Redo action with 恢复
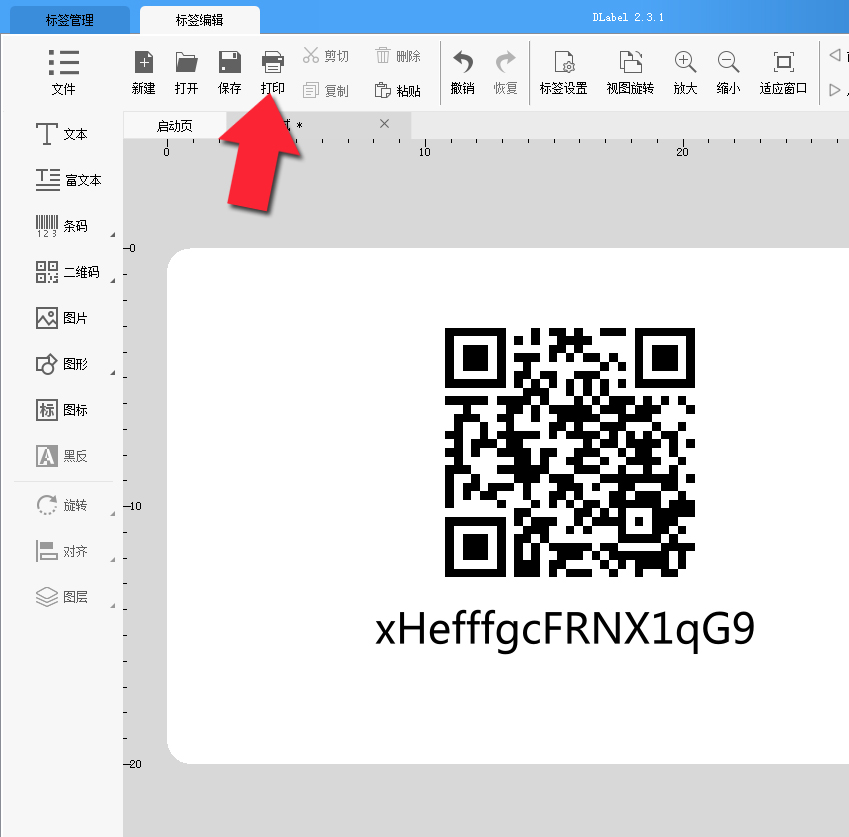Viewport: 849px width, 837px height. pos(506,73)
